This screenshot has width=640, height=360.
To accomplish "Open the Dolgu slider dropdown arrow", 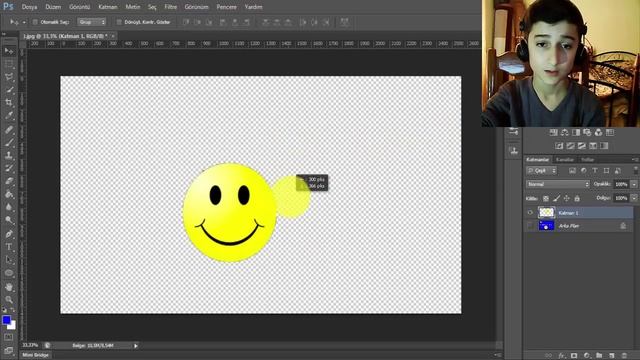I will (x=634, y=198).
